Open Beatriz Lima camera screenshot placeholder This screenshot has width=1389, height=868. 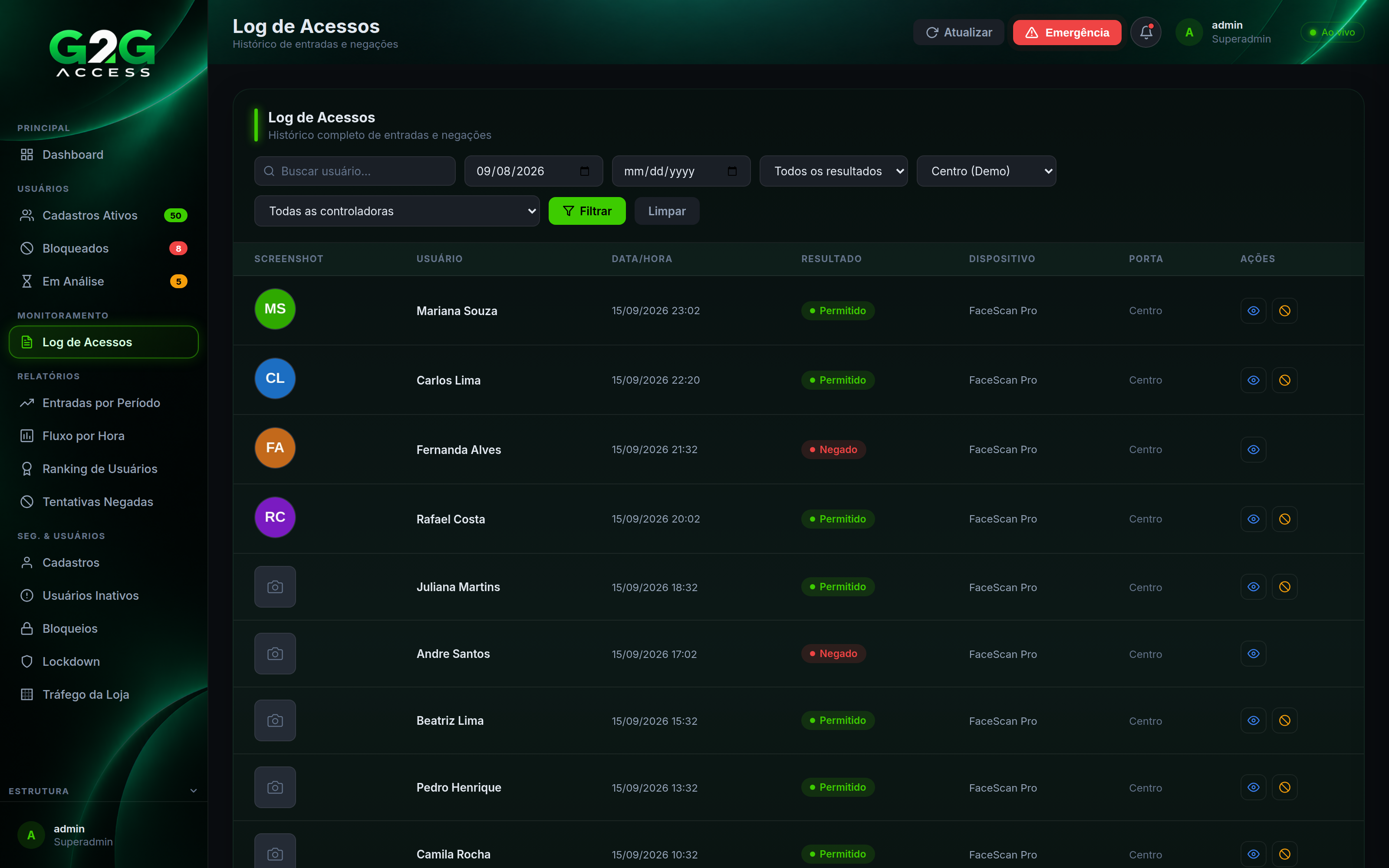pos(275,720)
